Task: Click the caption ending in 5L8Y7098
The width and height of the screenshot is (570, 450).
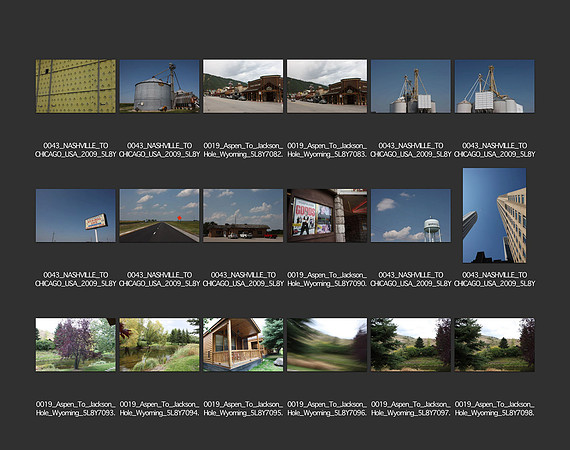Action: tap(494, 409)
